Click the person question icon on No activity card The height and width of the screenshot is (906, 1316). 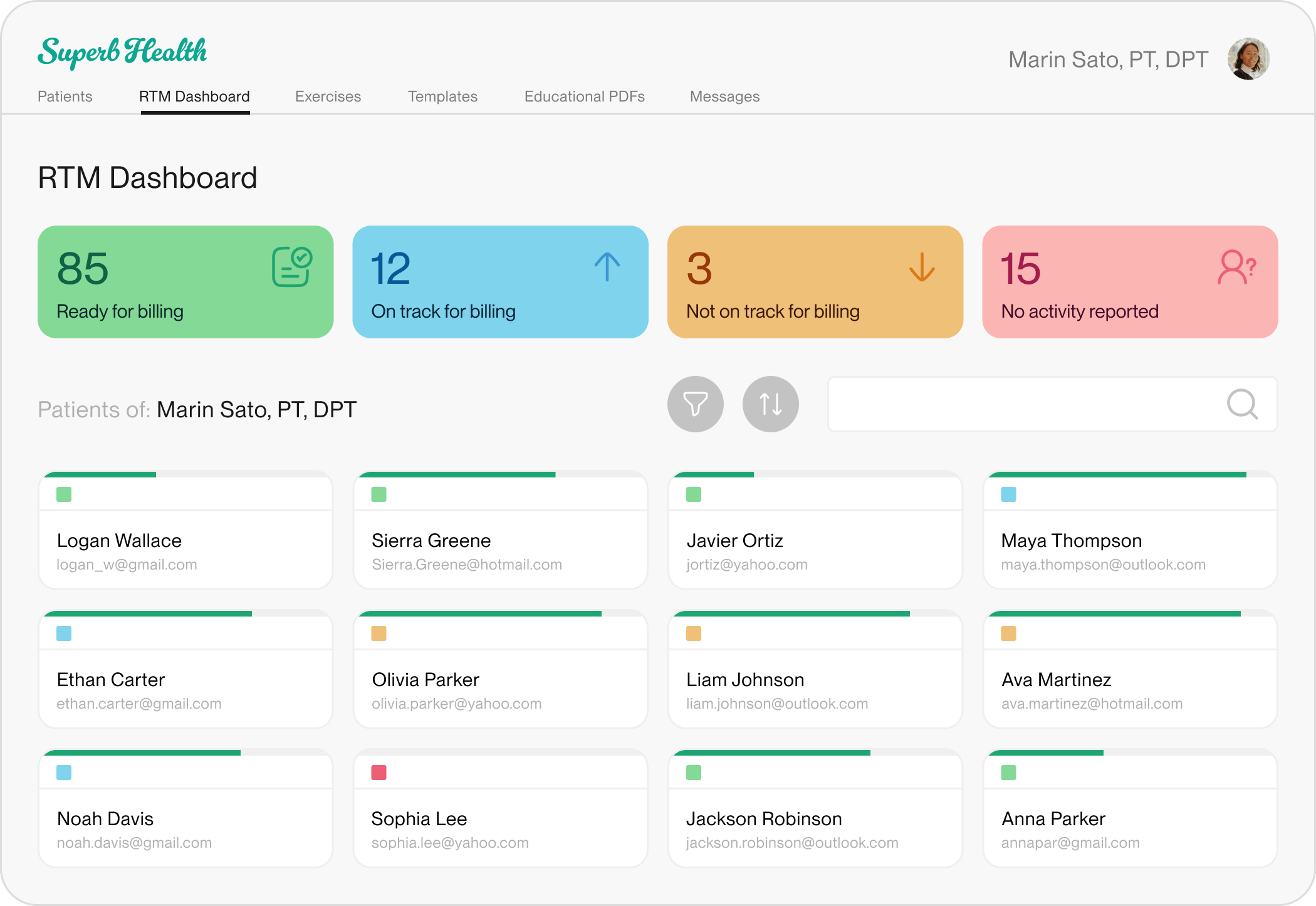(1236, 268)
